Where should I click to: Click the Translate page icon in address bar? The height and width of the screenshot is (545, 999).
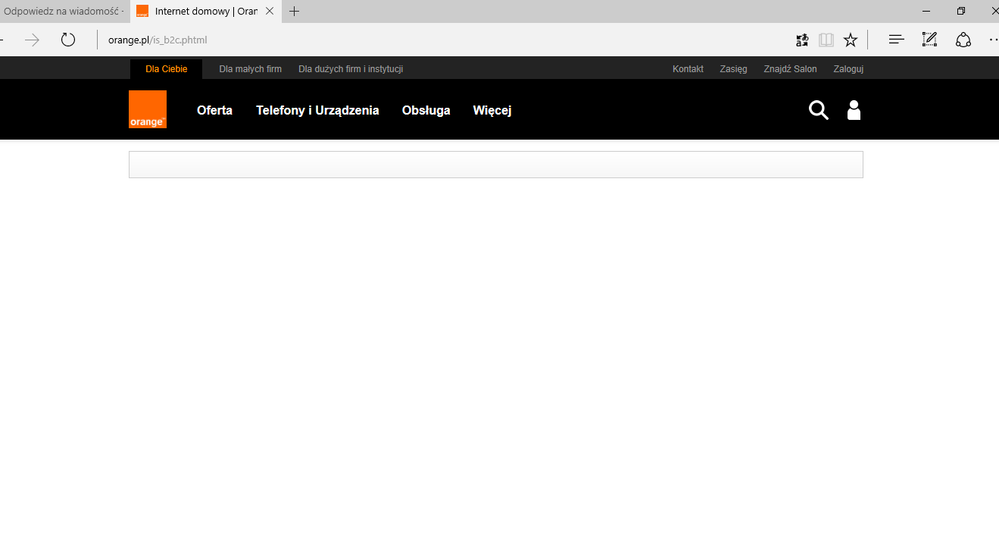tap(802, 40)
